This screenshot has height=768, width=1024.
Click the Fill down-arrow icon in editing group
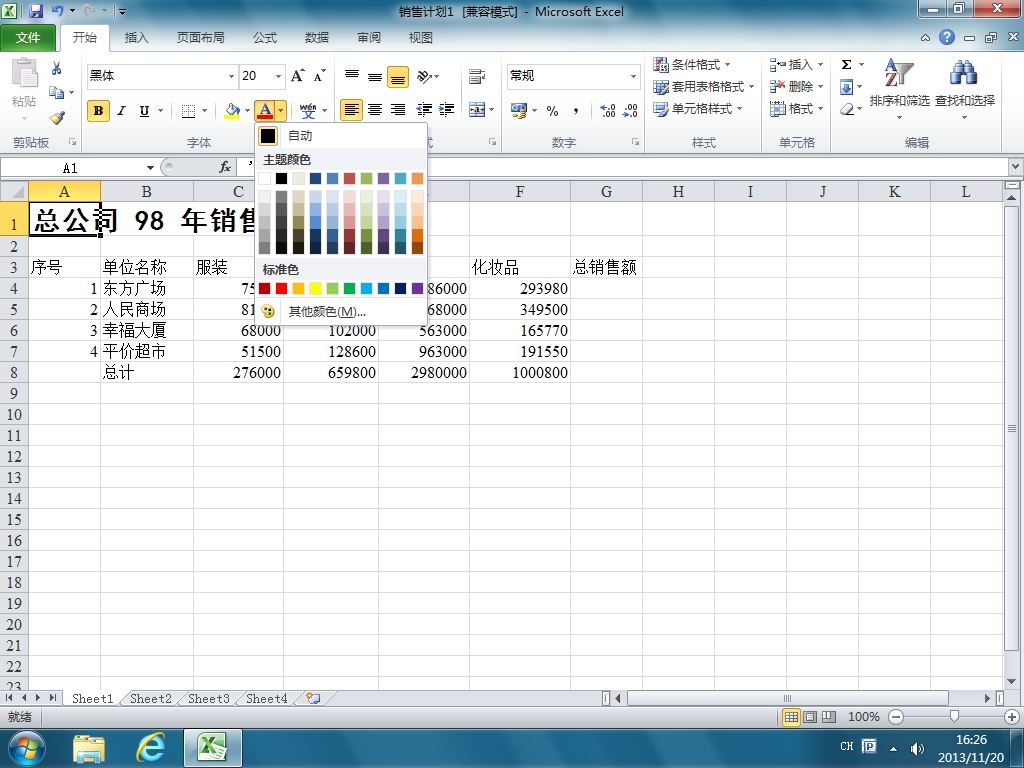point(846,87)
